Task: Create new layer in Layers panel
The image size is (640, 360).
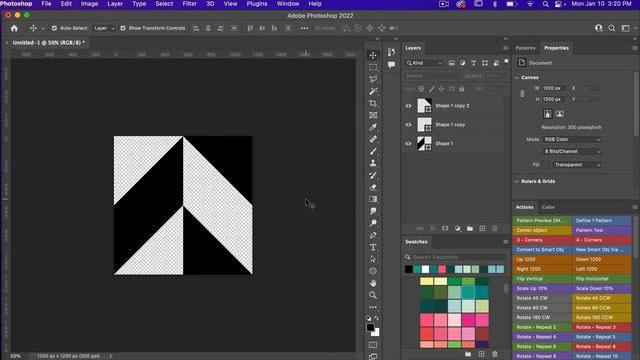Action: tap(482, 229)
